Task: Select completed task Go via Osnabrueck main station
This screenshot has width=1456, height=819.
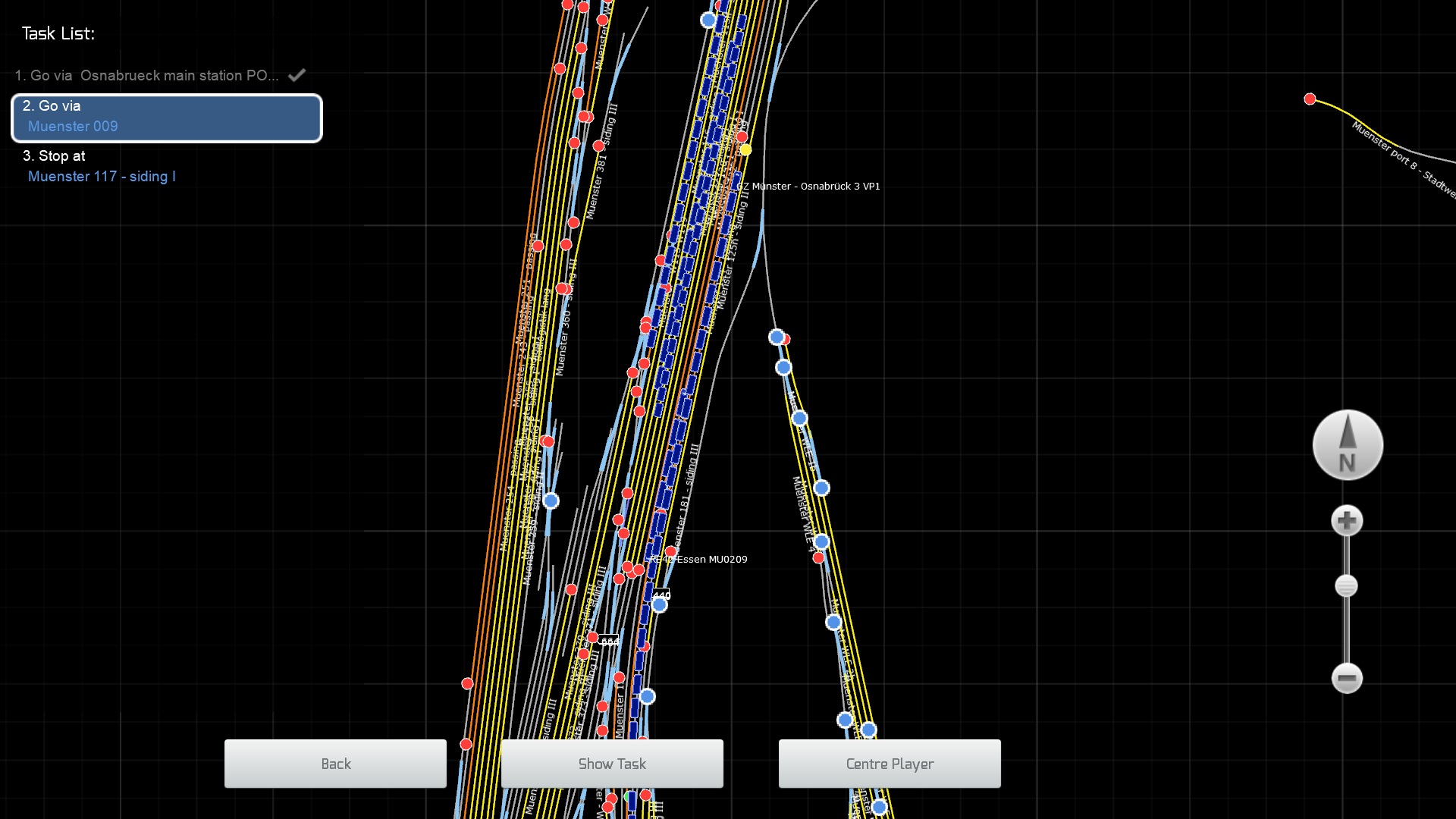Action: (x=146, y=76)
